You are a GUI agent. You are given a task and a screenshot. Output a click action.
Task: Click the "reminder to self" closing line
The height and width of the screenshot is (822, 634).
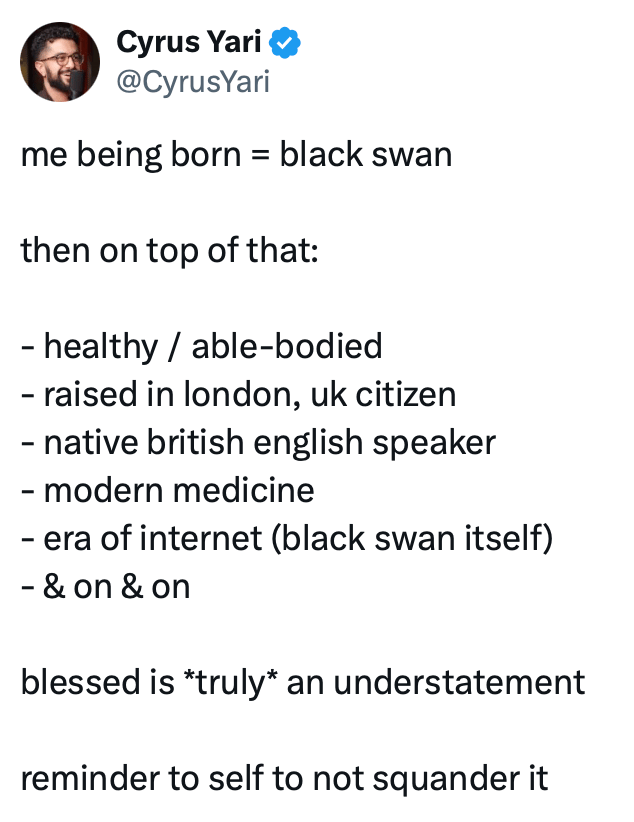[284, 778]
